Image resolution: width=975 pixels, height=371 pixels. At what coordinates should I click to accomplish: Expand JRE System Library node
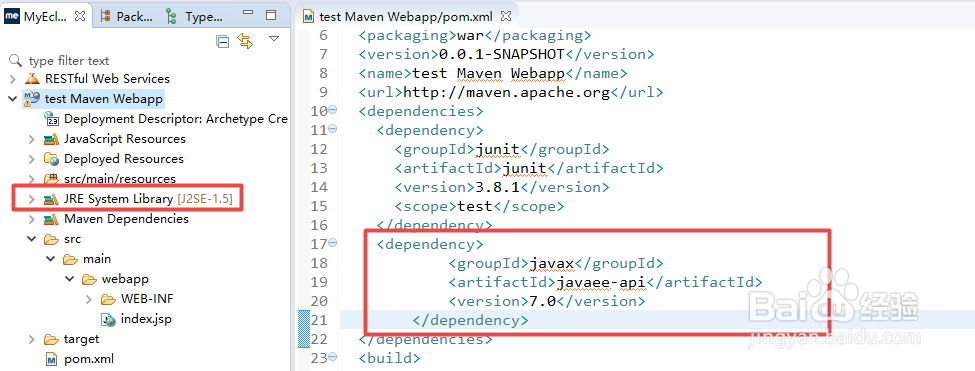[32, 199]
